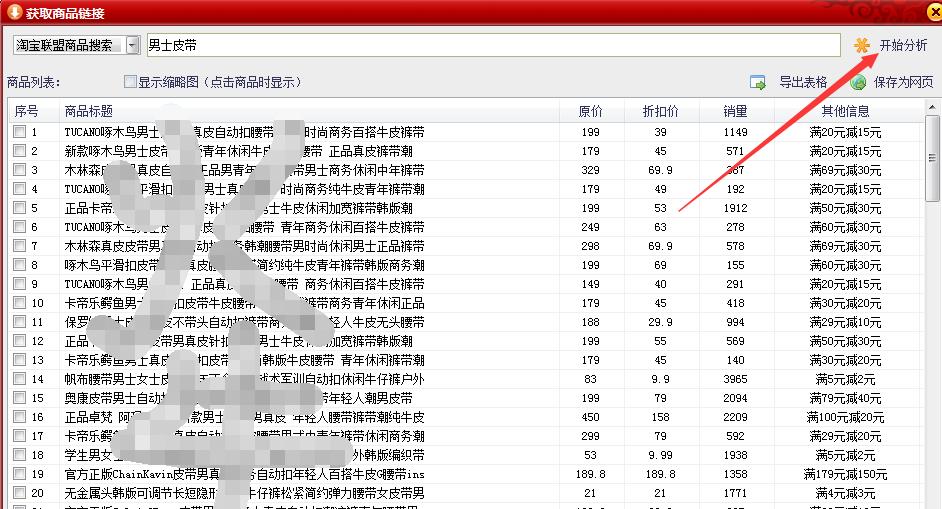Click sales value 1912 in row 5
942x509 pixels.
pos(735,208)
